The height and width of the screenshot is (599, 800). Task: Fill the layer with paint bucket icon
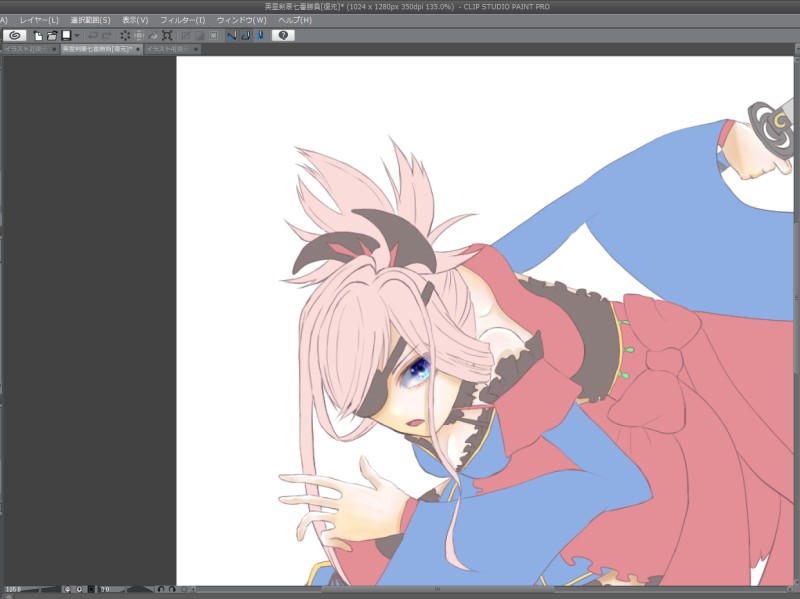(153, 35)
